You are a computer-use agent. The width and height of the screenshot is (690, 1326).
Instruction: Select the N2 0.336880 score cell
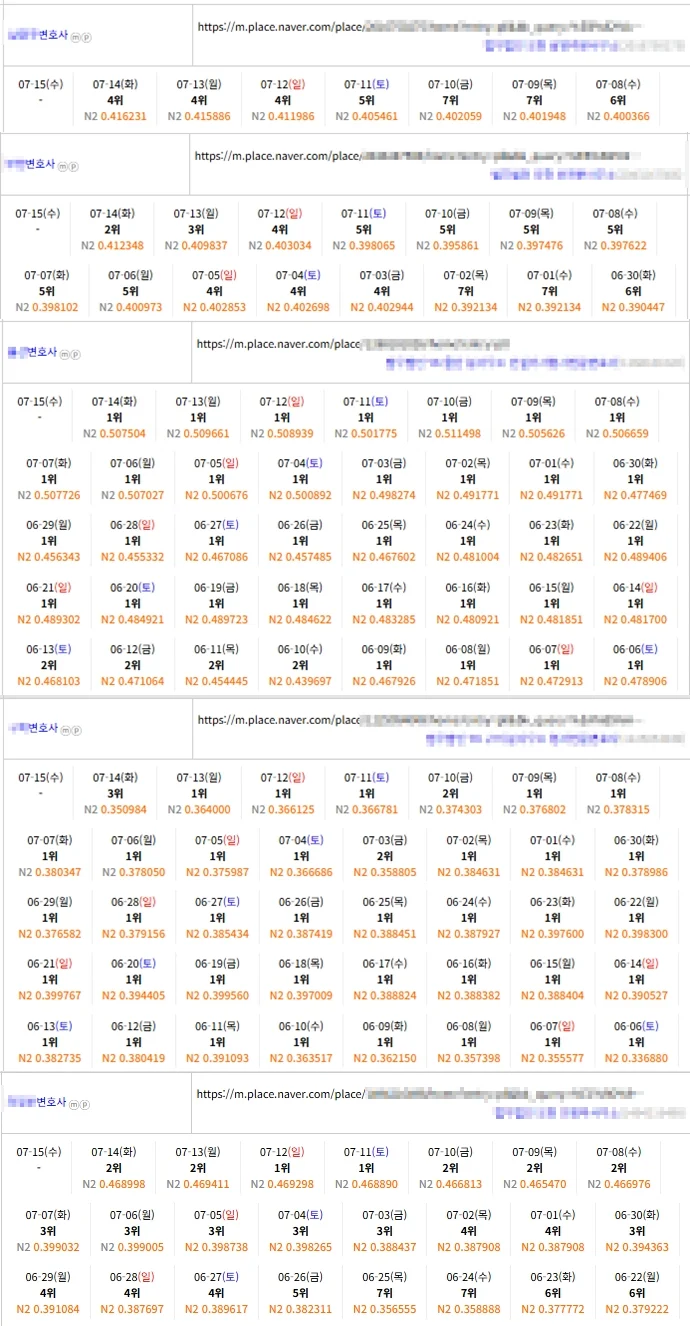click(x=637, y=1057)
